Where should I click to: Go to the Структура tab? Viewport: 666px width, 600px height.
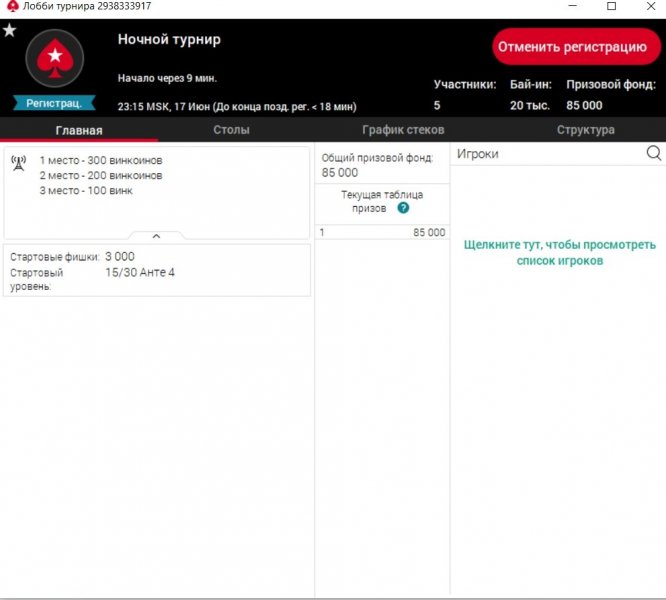pos(585,130)
